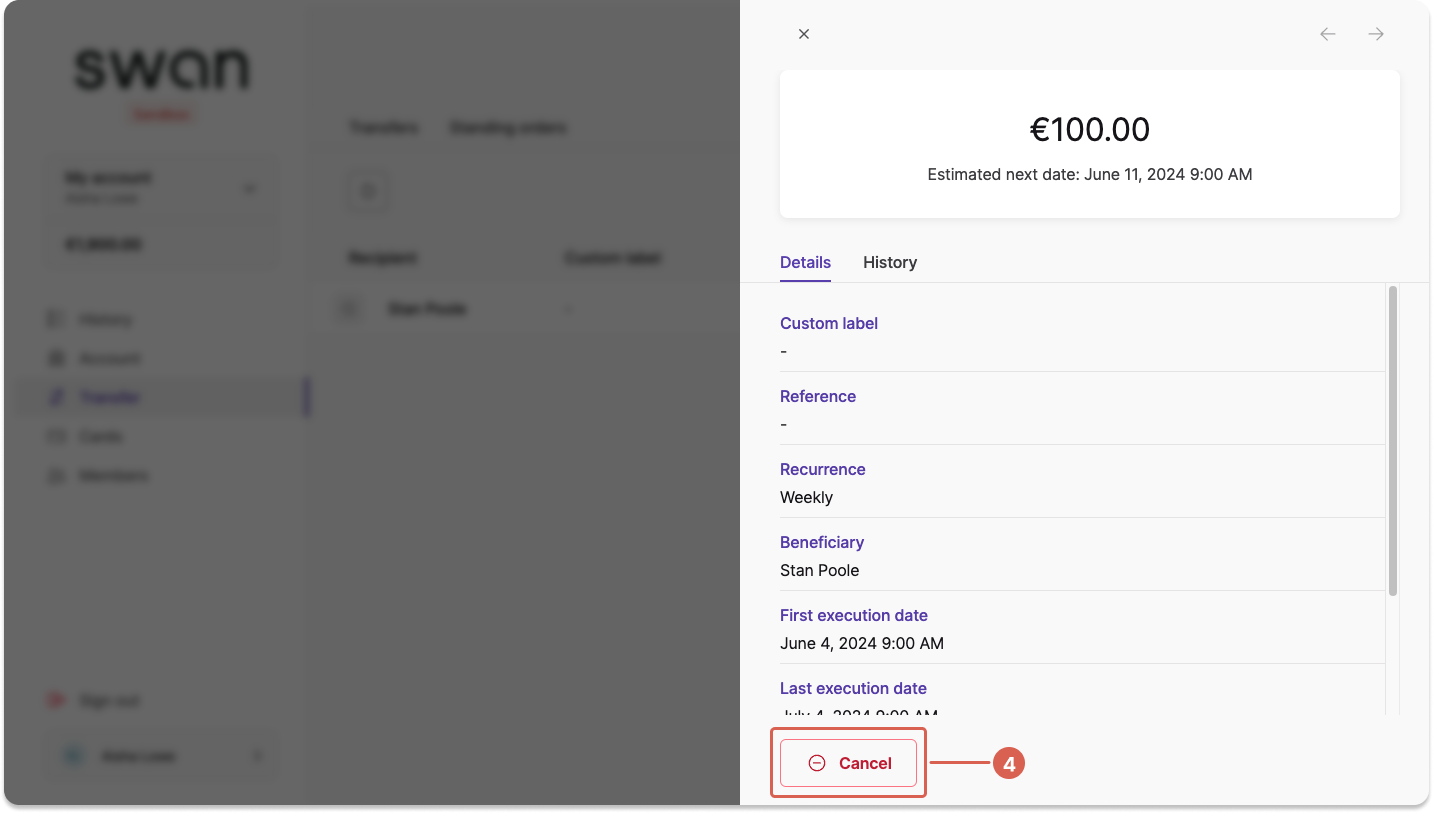Image resolution: width=1433 pixels, height=813 pixels.
Task: Click the Sign out icon
Action: [56, 701]
